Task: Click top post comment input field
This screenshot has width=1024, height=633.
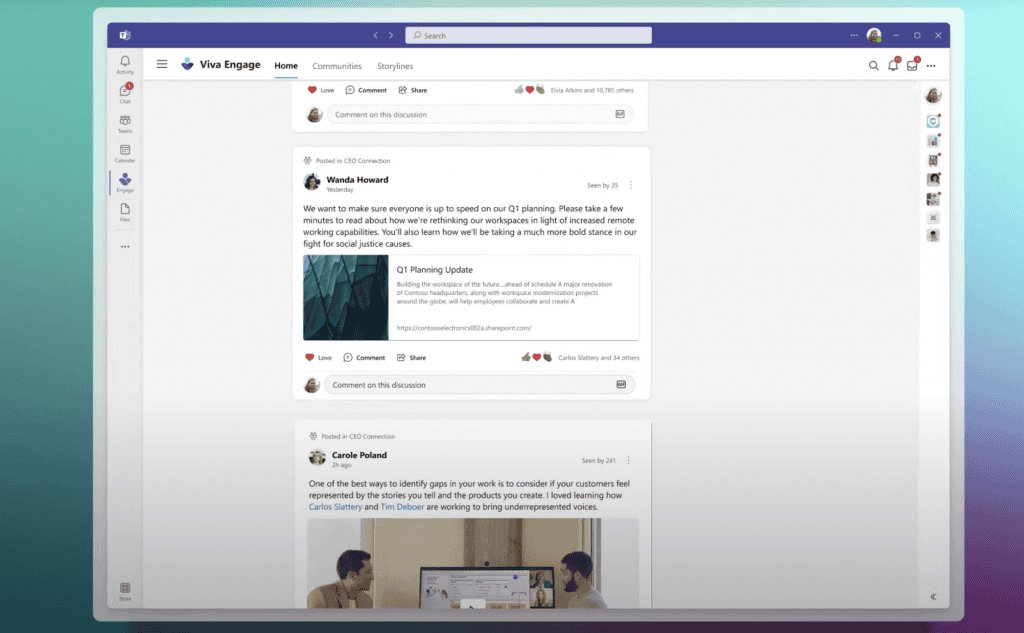Action: tap(480, 114)
